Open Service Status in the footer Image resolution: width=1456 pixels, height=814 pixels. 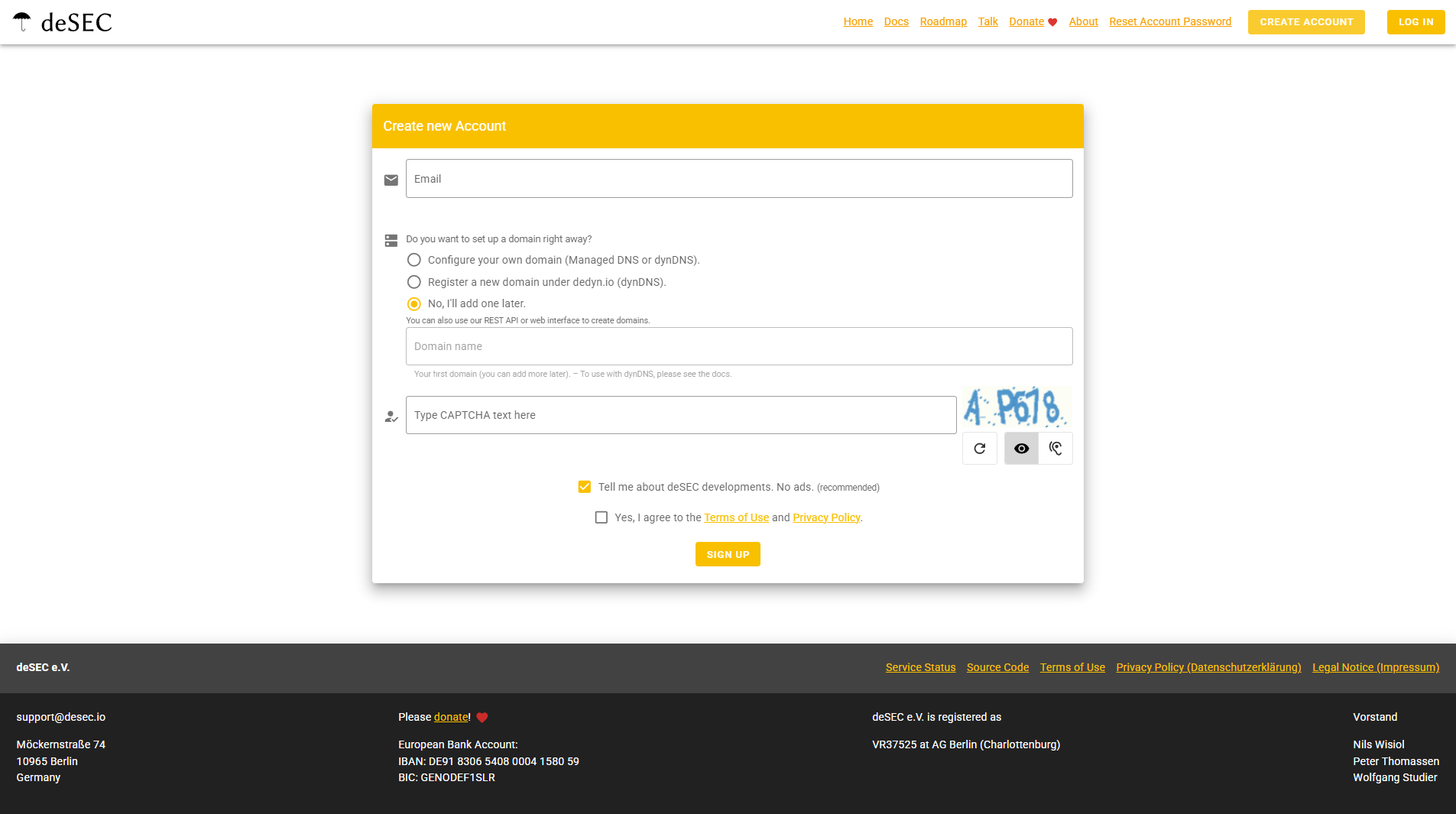[x=920, y=667]
